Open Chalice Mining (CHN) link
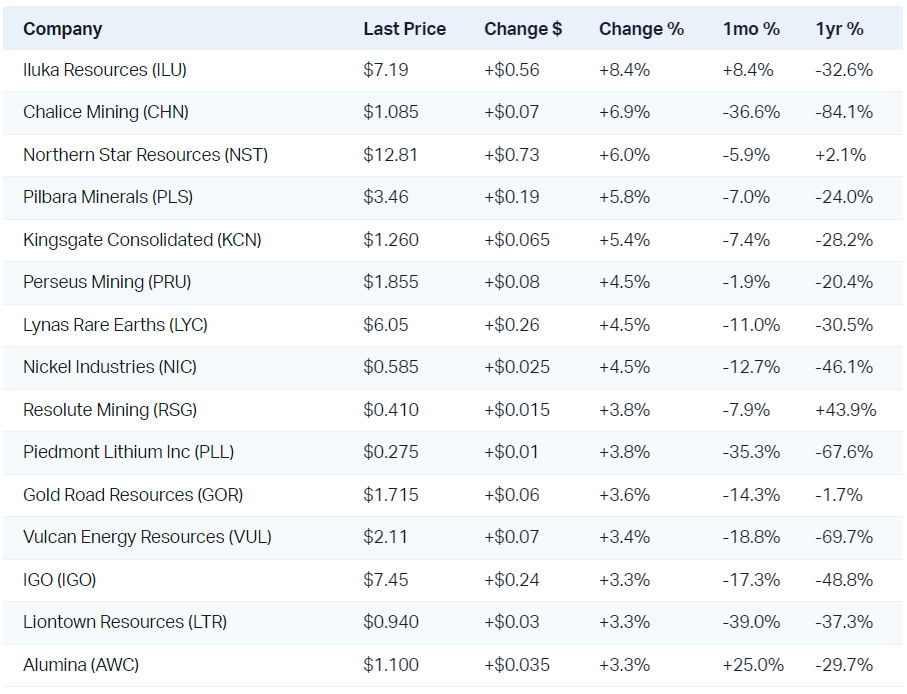 coord(106,112)
